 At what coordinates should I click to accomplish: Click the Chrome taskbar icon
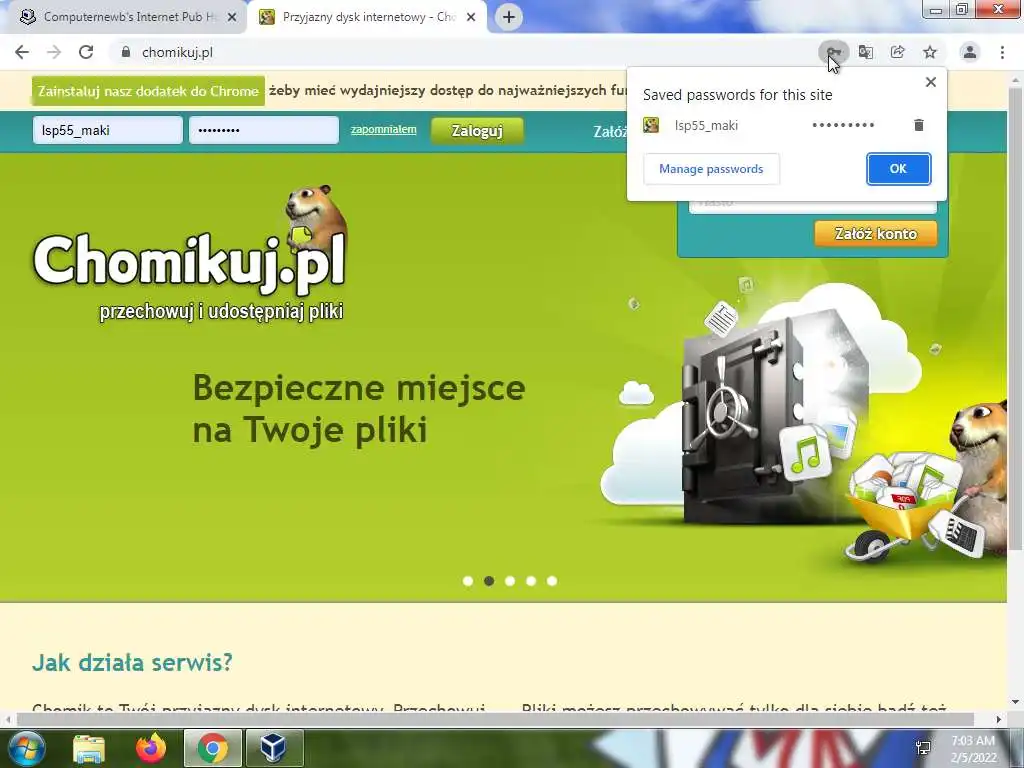coord(213,748)
